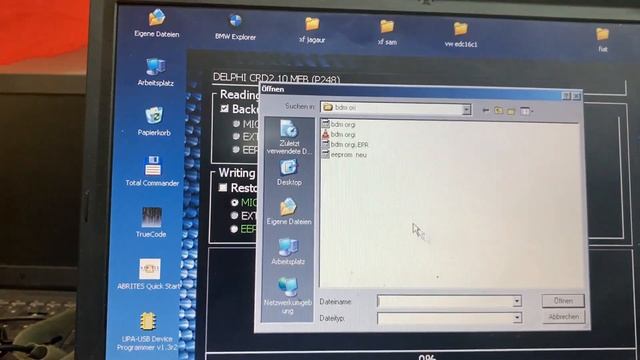Launch BMW Explorer from the desktop

click(236, 27)
